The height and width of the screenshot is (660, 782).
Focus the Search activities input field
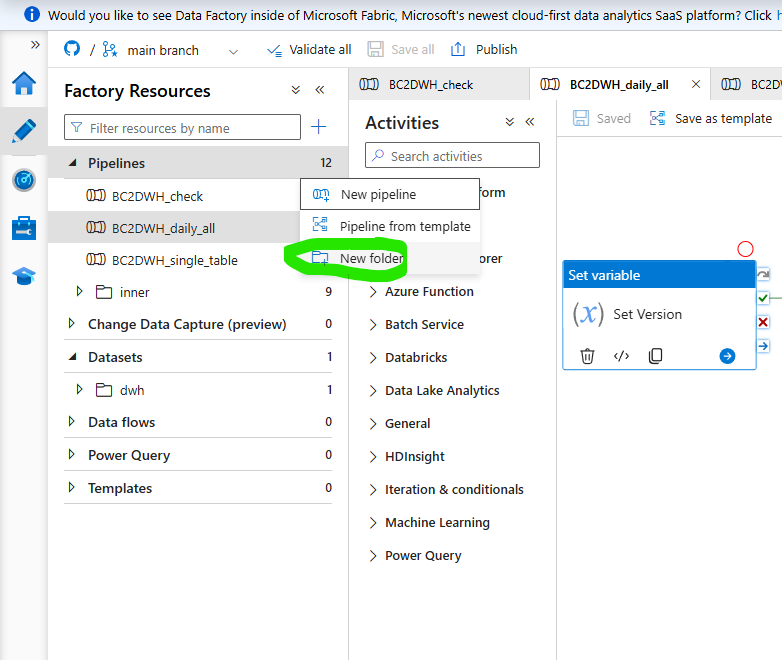coord(452,156)
